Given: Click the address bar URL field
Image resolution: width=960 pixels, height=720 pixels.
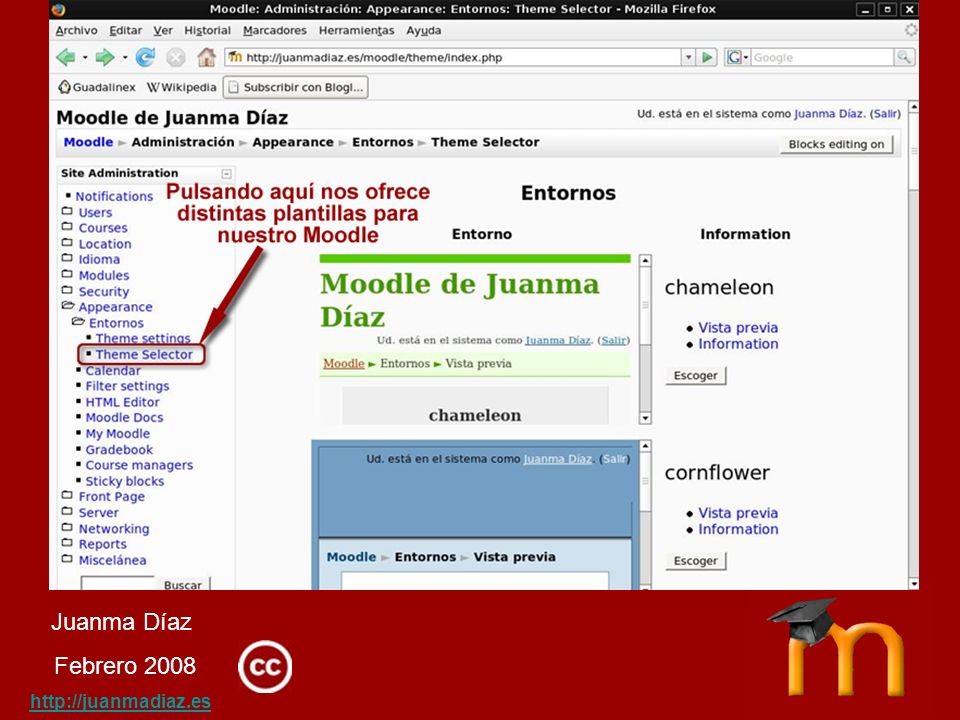Looking at the screenshot, I should tap(453, 58).
